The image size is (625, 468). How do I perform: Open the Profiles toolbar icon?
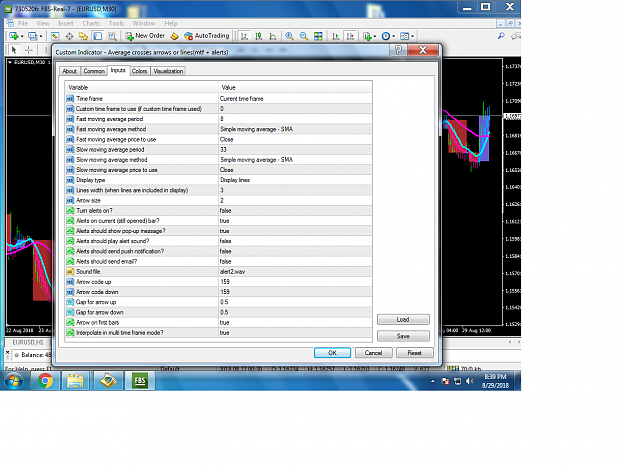(32, 36)
